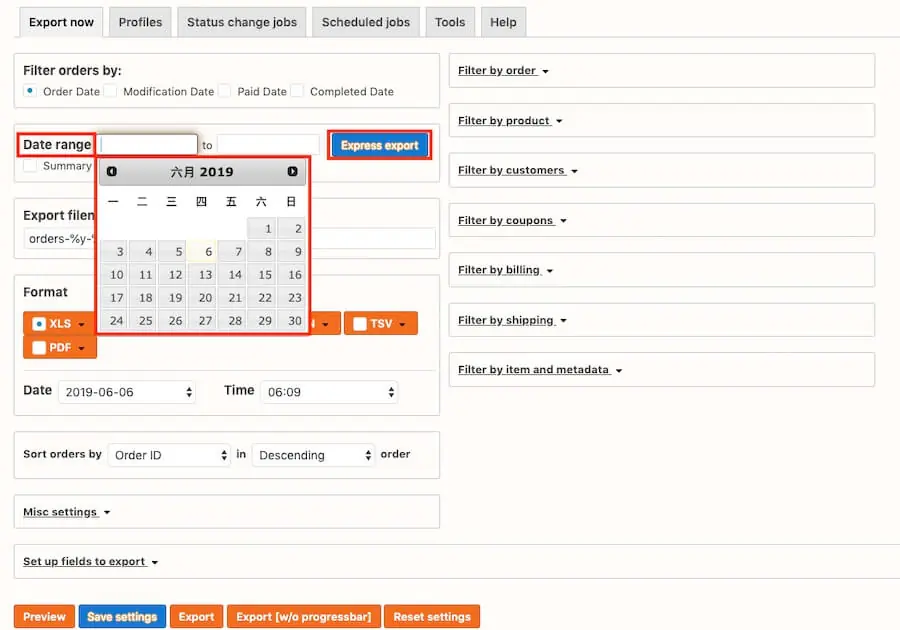Open the Scheduled jobs tab
900x630 pixels.
(366, 22)
